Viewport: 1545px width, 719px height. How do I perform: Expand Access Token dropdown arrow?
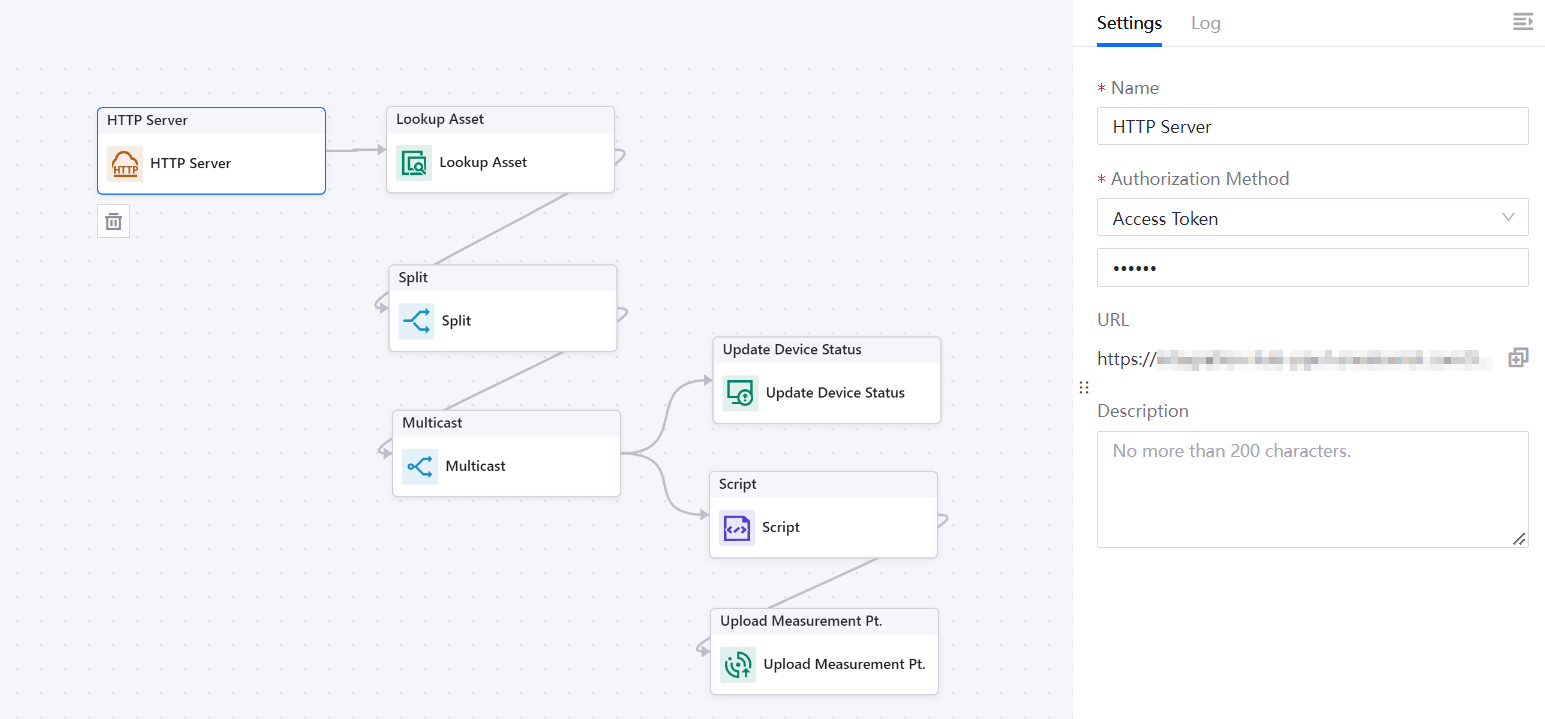point(1508,218)
